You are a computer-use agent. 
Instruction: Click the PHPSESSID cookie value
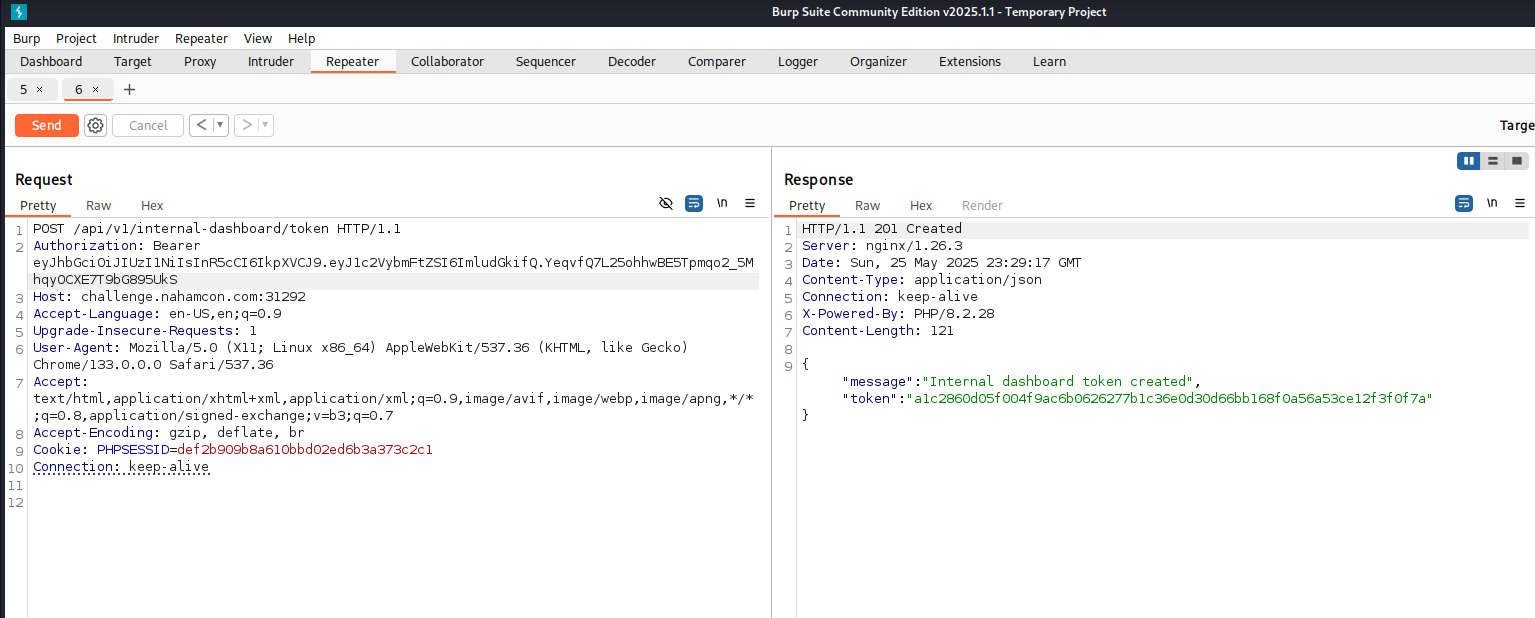coord(305,450)
